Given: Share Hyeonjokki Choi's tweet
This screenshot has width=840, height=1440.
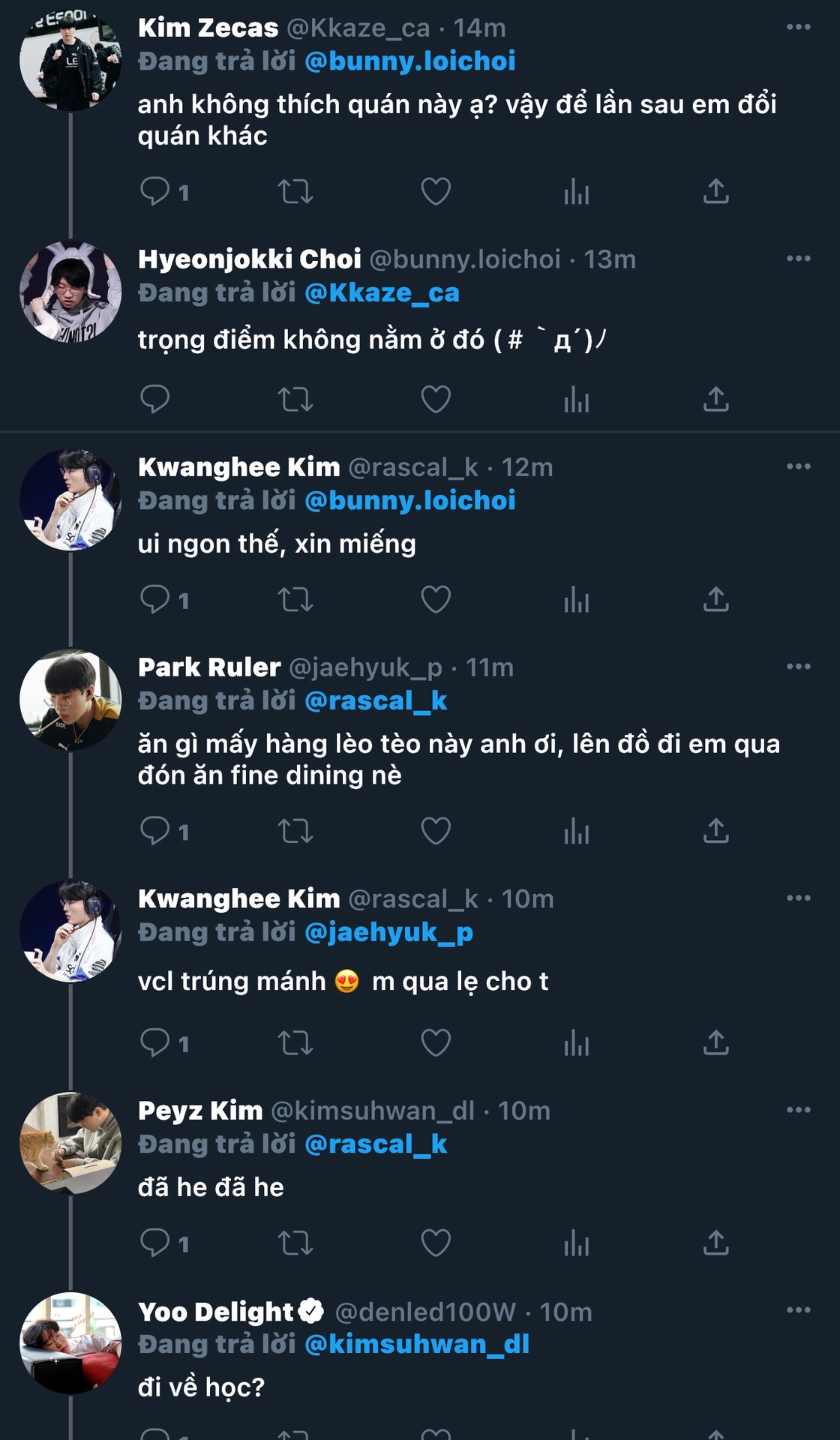Looking at the screenshot, I should tap(715, 399).
